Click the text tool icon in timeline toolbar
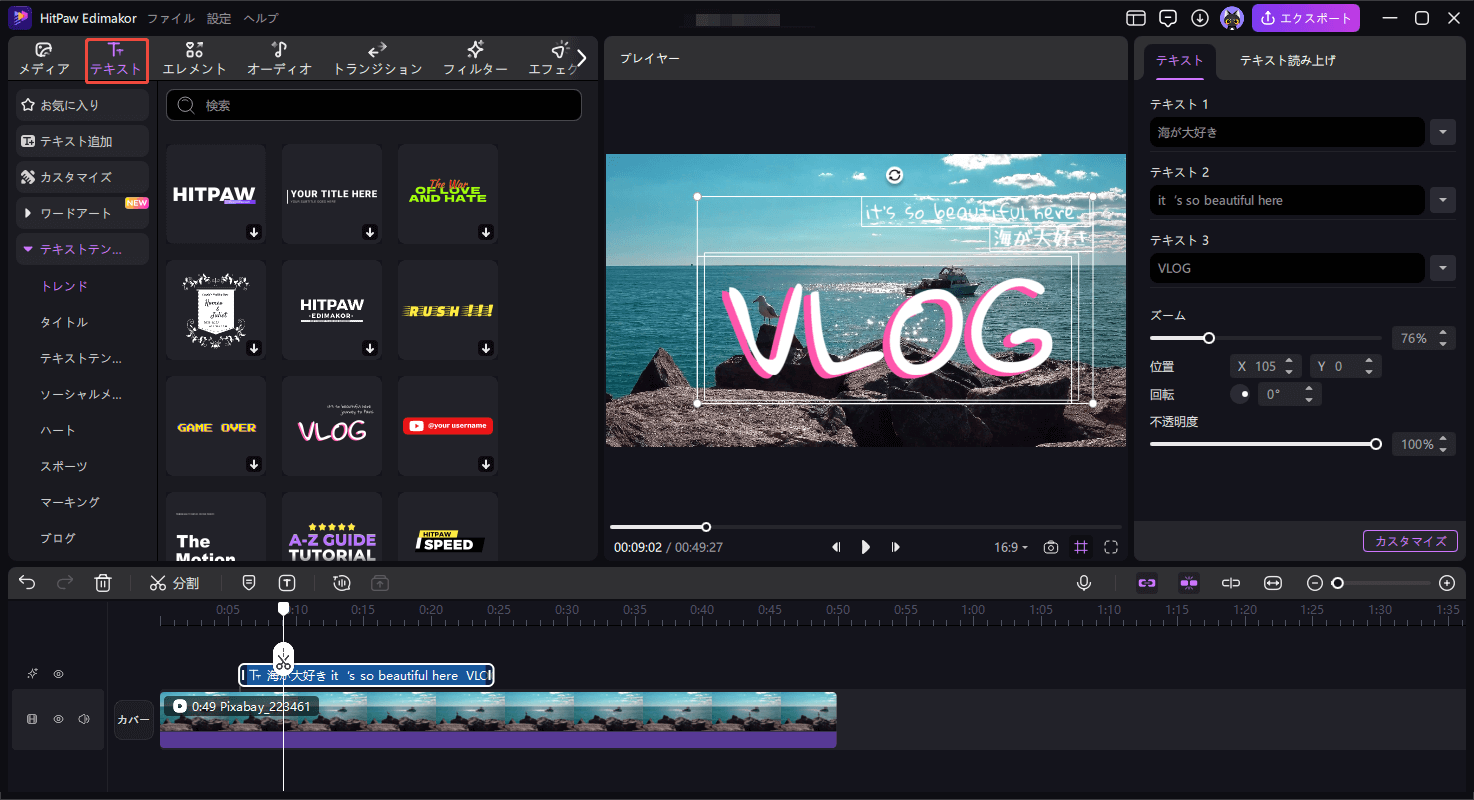Image resolution: width=1474 pixels, height=800 pixels. 287,583
